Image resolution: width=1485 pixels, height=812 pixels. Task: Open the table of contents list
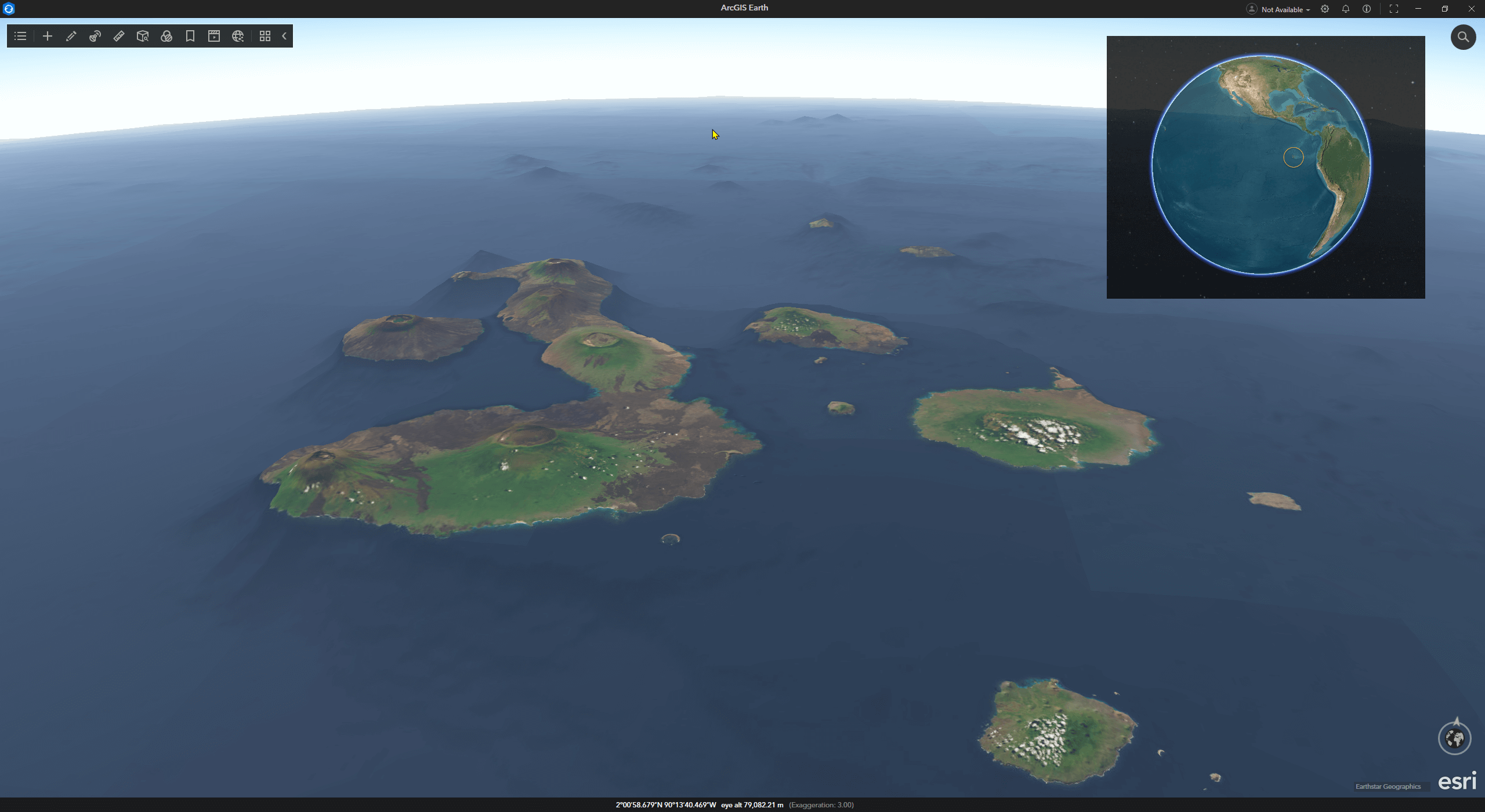point(20,36)
